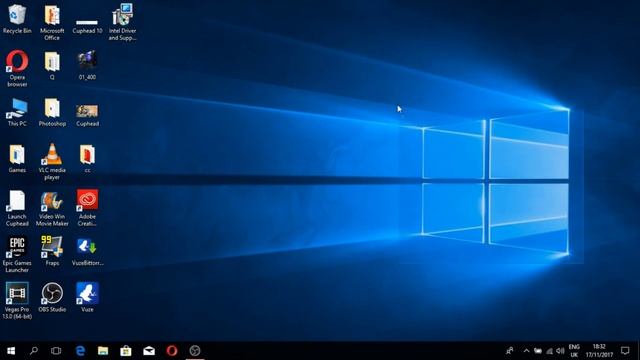Screen dimensions: 640x360
Task: Select the cc folder icon
Action: click(x=87, y=159)
